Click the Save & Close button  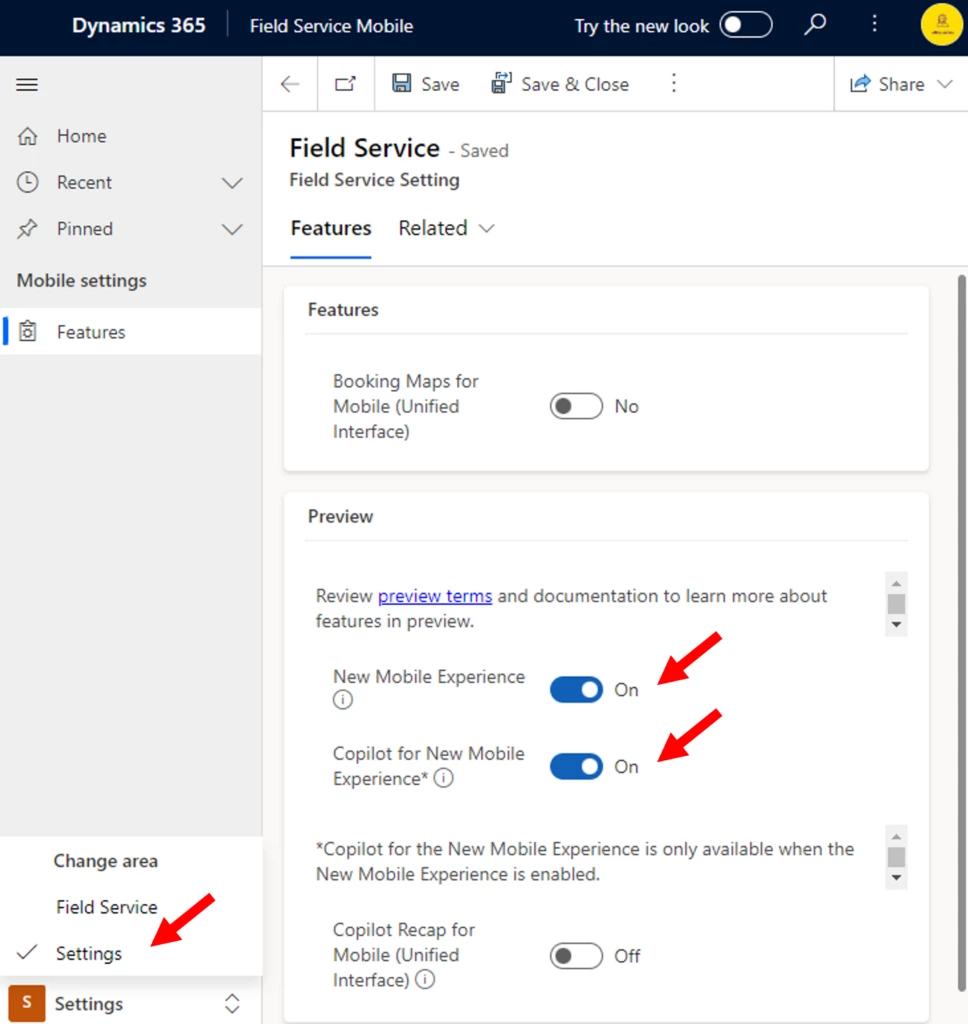(x=560, y=84)
